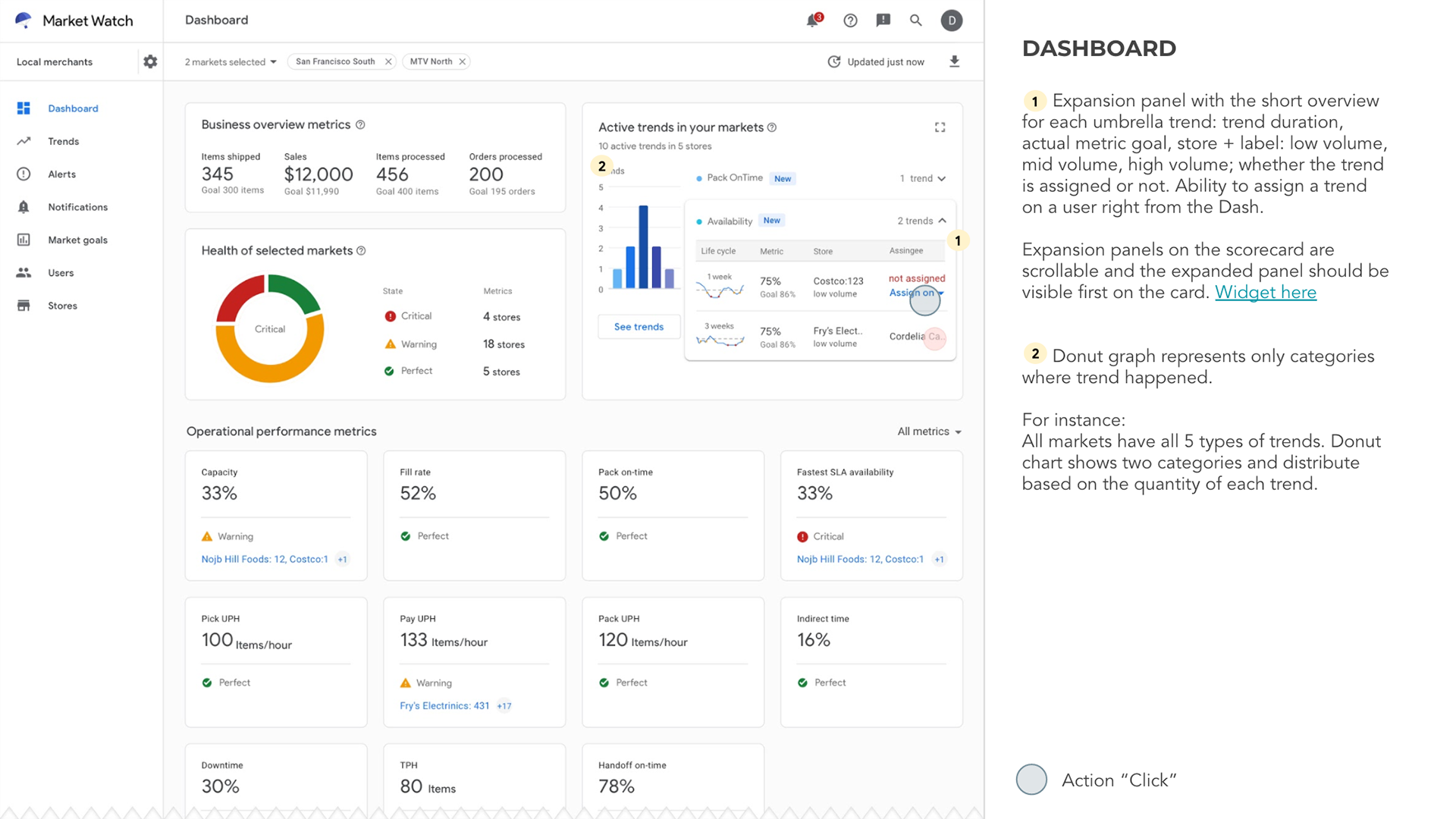Expand Active trends card to fullscreen
This screenshot has width=1456, height=819.
940,127
